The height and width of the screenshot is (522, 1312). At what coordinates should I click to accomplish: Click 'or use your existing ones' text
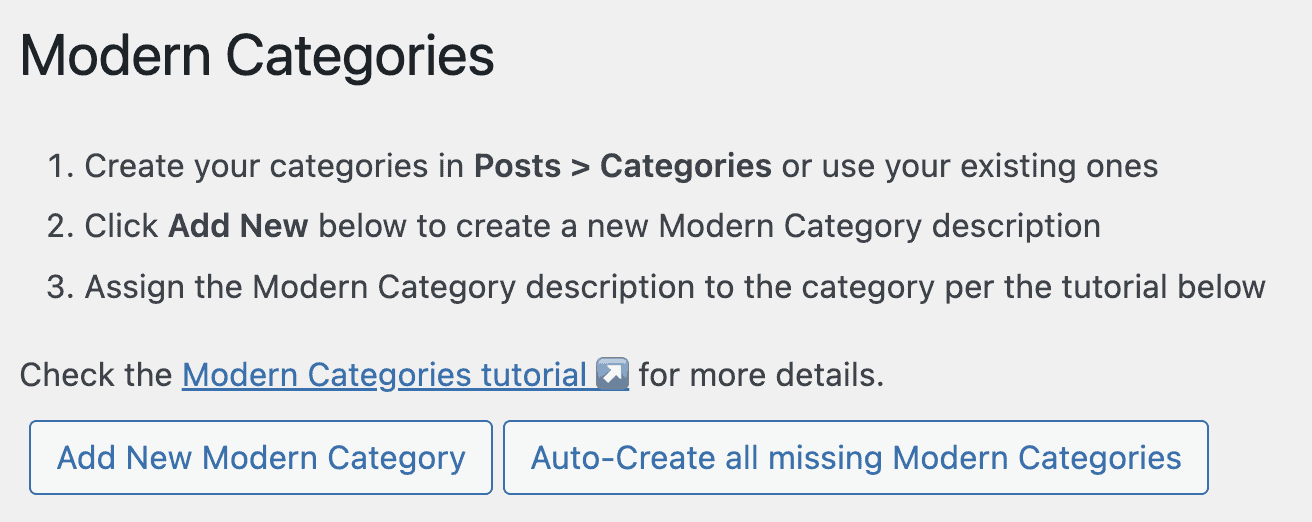tap(969, 166)
